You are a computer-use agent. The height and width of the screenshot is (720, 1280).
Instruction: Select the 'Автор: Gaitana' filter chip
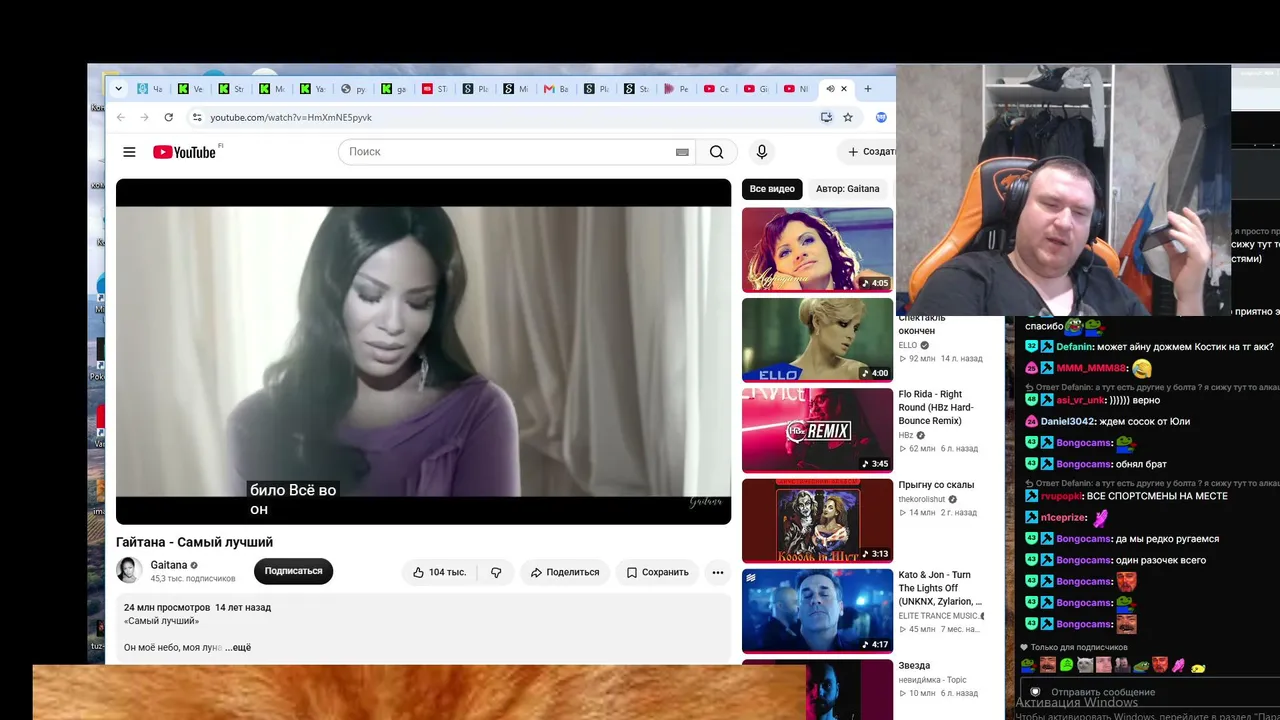[848, 189]
